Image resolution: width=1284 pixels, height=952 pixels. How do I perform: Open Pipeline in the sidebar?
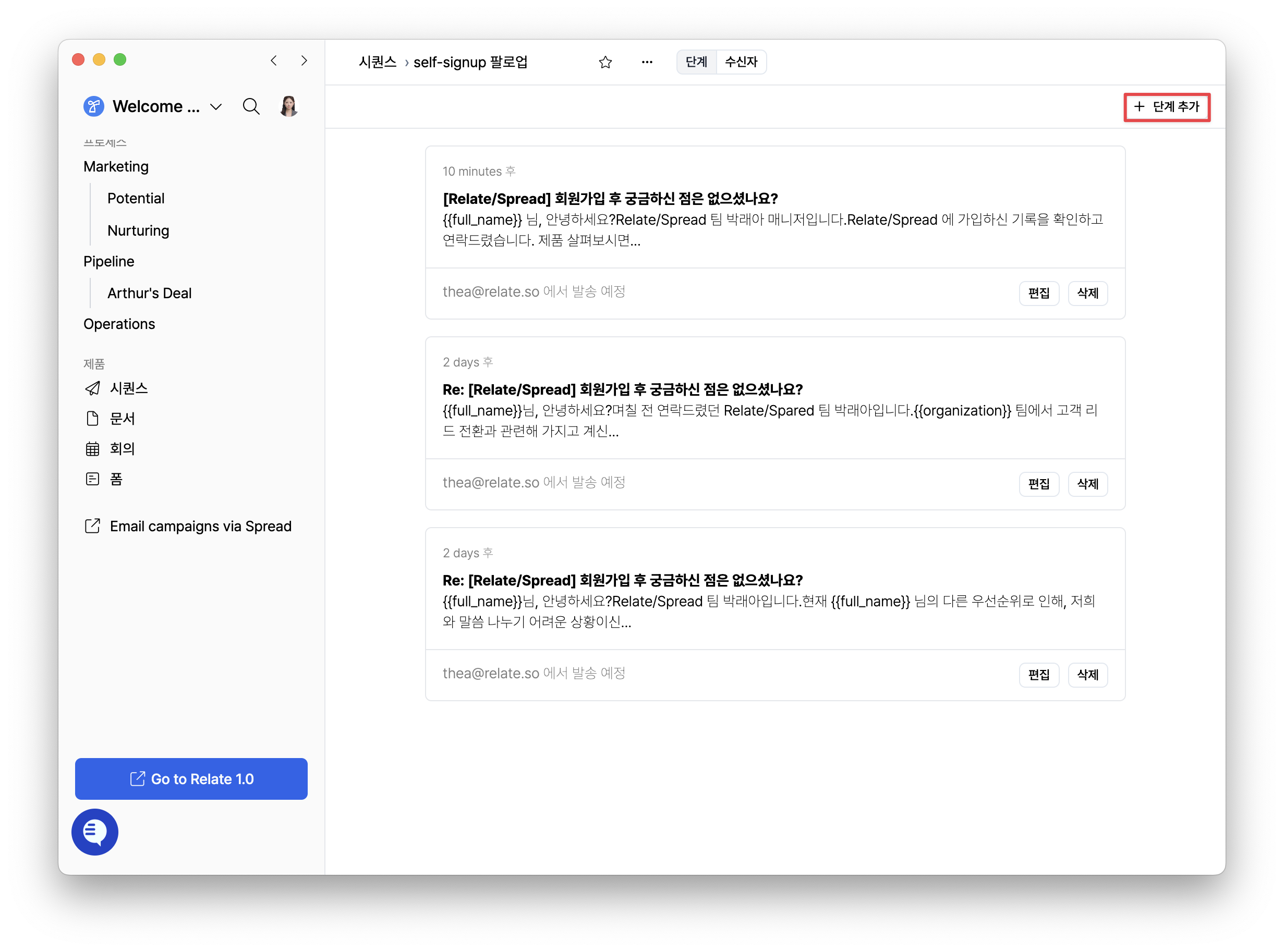pos(109,262)
